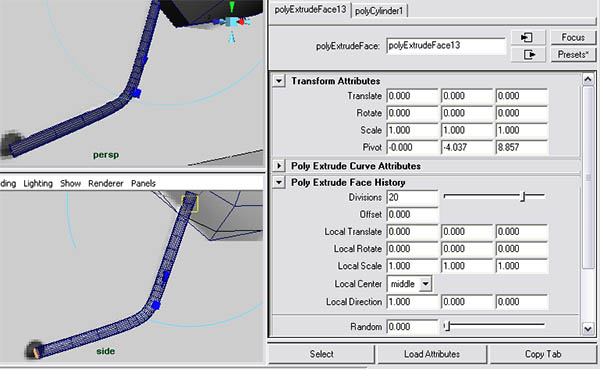Viewport: 600px width, 369px height.
Task: Click the Load Attributes button
Action: 432,354
